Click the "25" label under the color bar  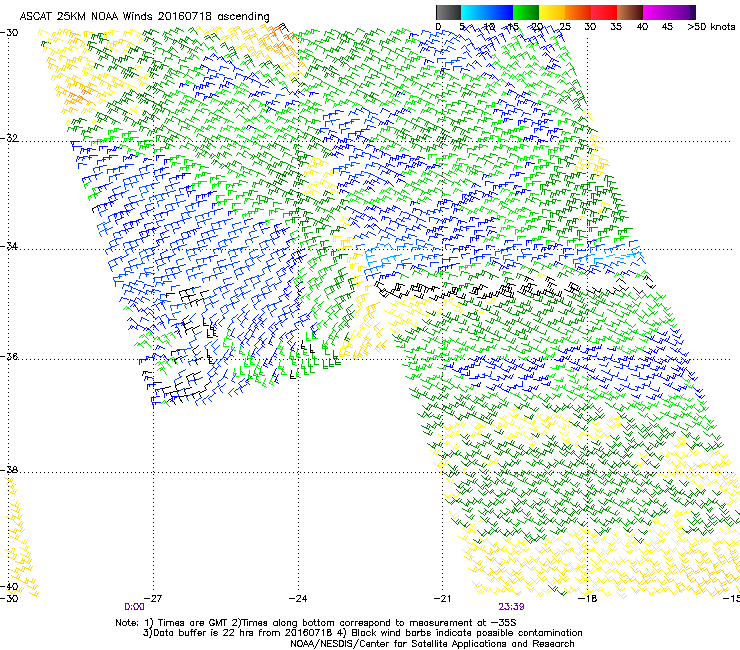564,27
